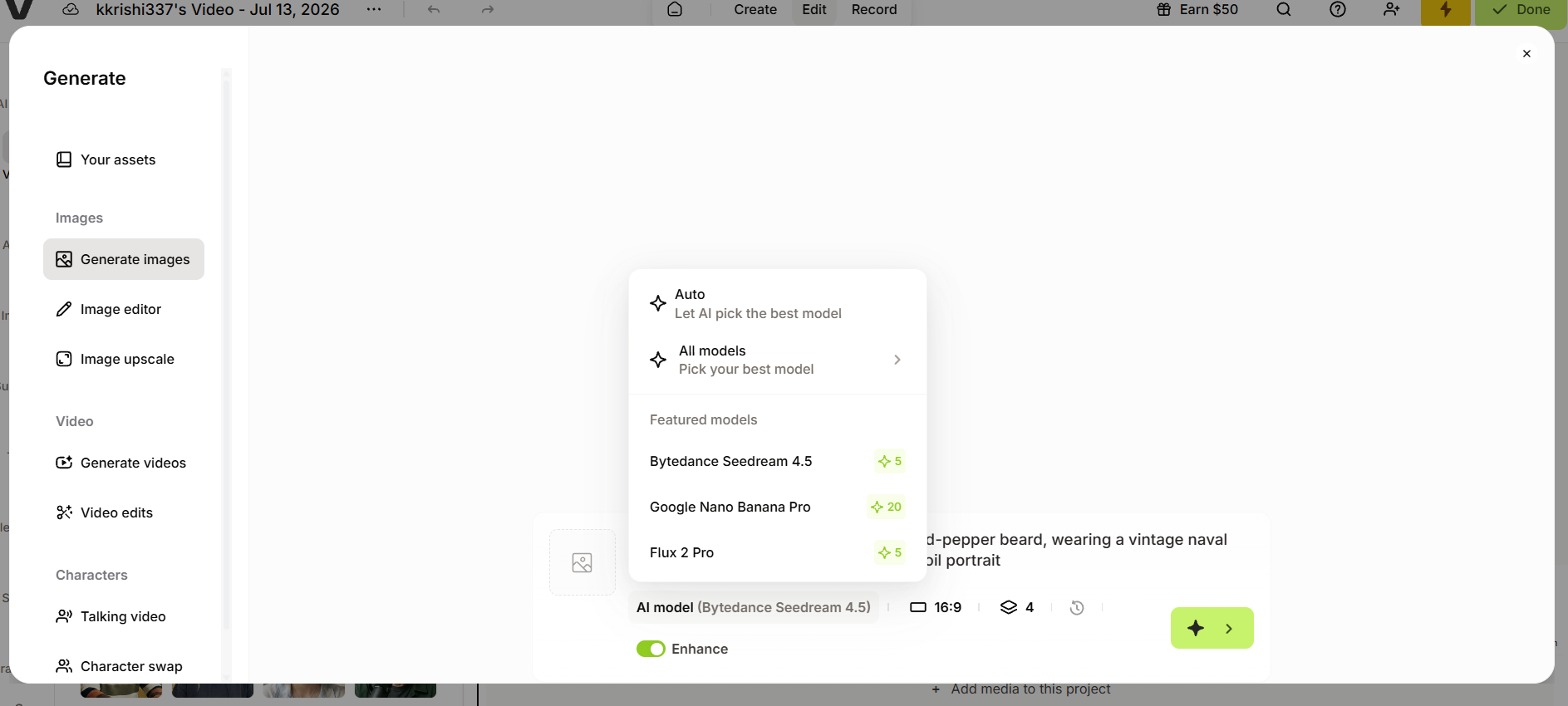The width and height of the screenshot is (1568, 706).
Task: Expand the All models submenu
Action: 777,360
